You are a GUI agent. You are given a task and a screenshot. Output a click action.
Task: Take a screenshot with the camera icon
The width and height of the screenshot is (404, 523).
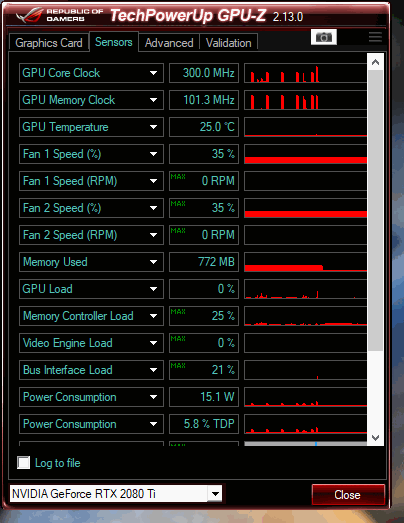coord(324,37)
